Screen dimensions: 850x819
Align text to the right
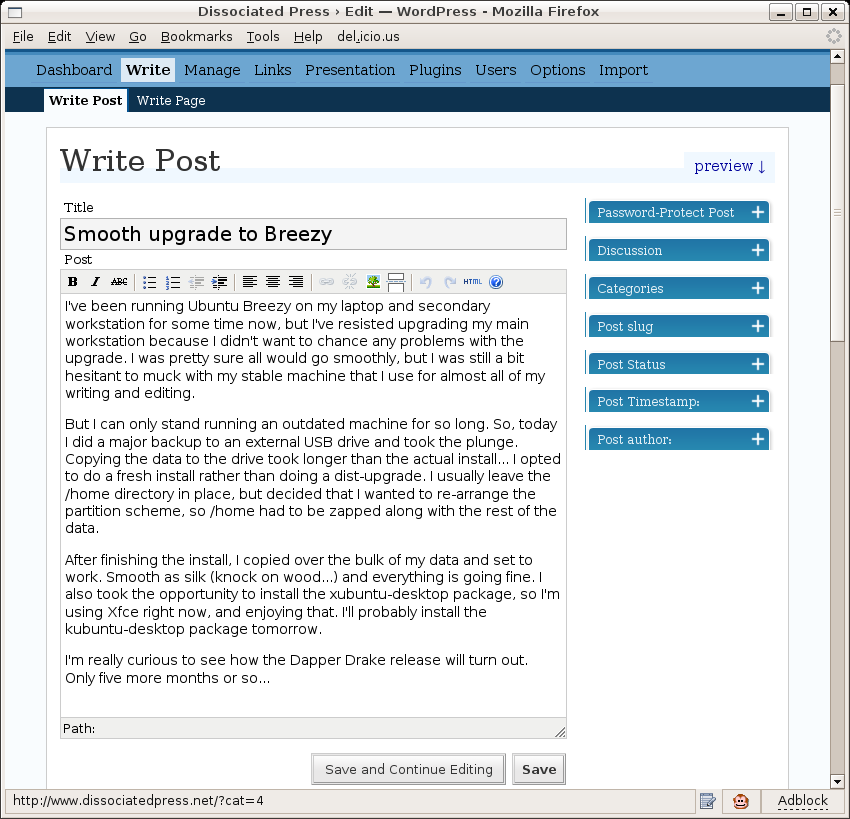pos(296,282)
